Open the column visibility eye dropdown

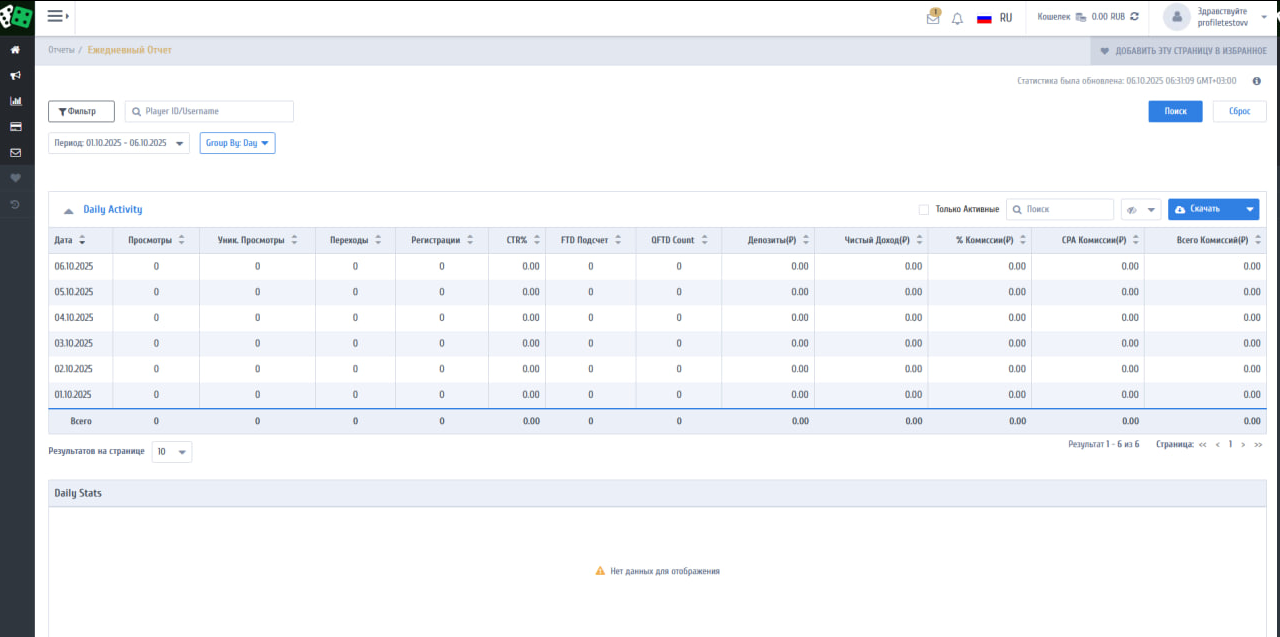(1140, 209)
